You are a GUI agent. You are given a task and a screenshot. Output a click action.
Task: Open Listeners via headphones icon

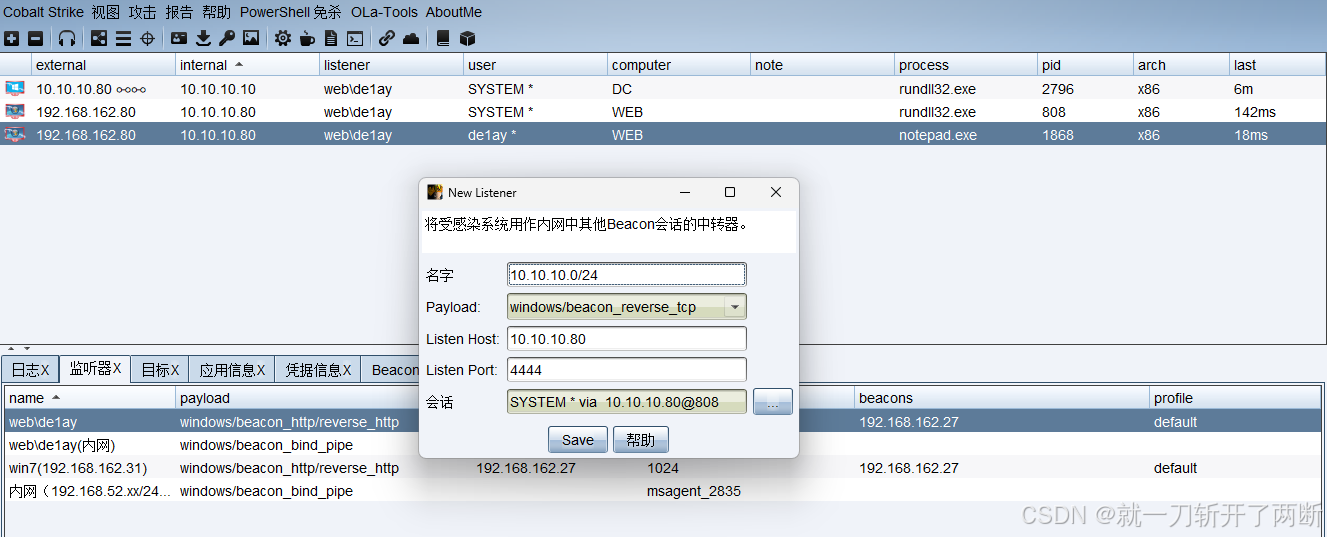(67, 38)
